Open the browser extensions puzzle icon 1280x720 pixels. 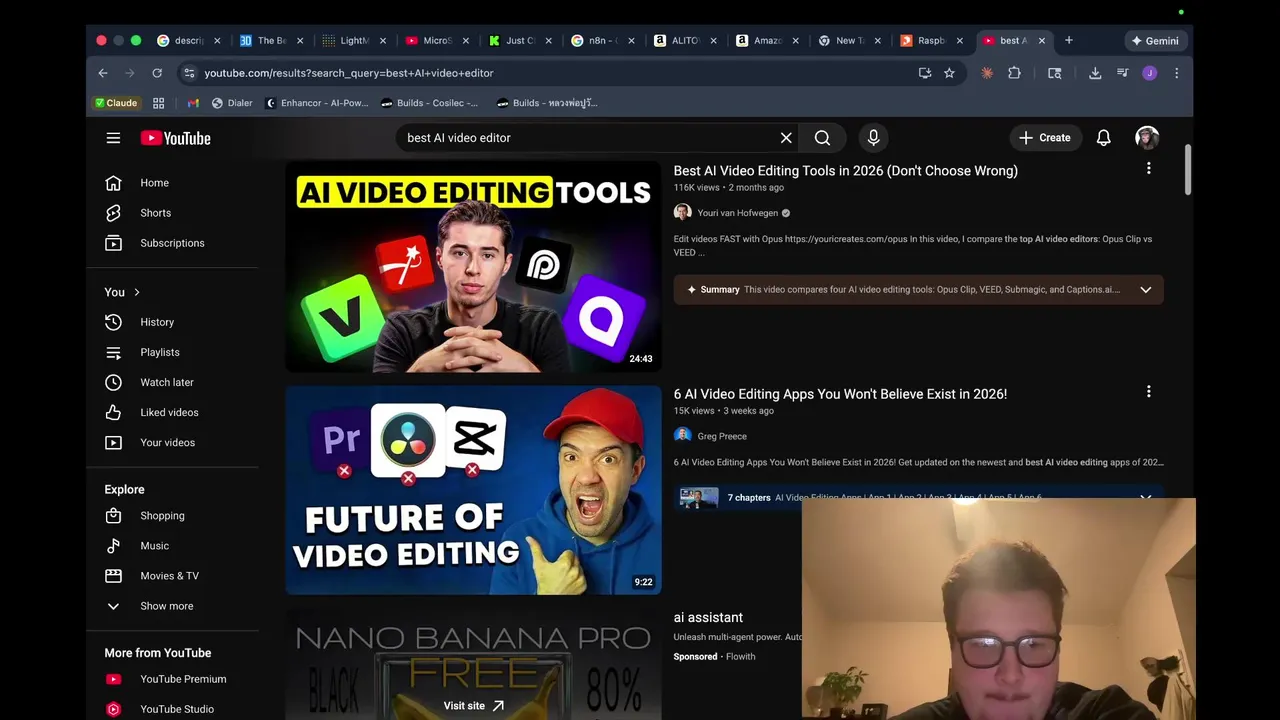coord(1014,73)
